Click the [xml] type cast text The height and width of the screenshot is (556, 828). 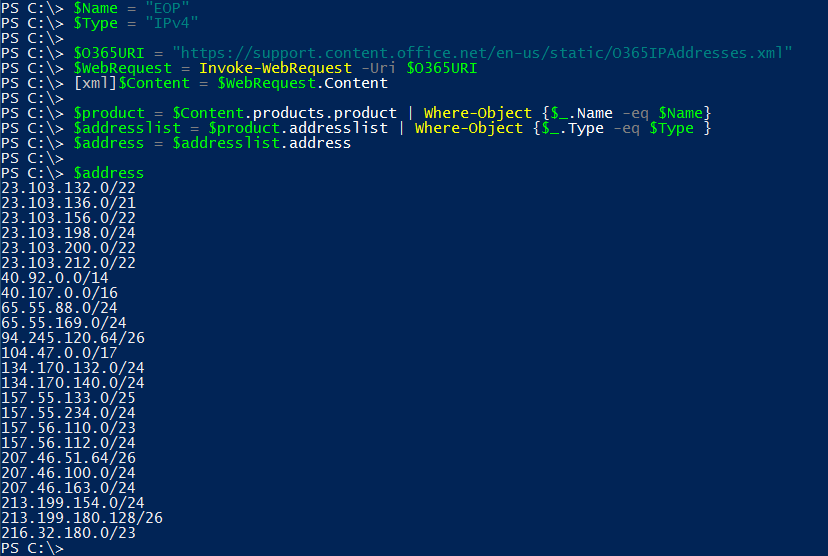click(x=97, y=83)
